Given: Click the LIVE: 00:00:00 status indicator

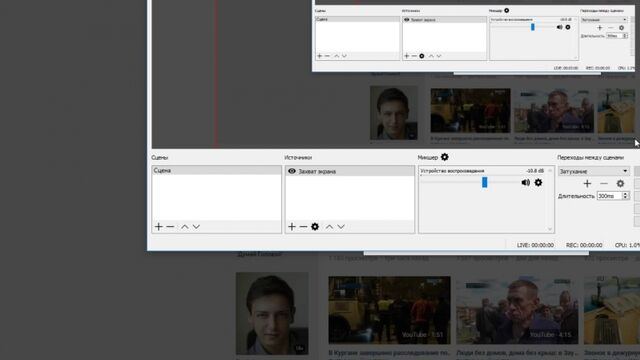Looking at the screenshot, I should (535, 245).
